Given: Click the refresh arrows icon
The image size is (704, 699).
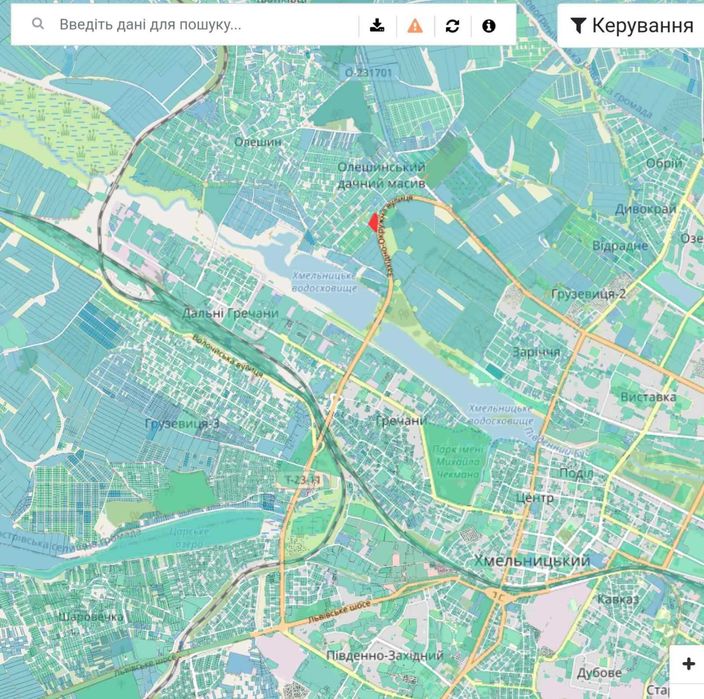Looking at the screenshot, I should point(452,26).
